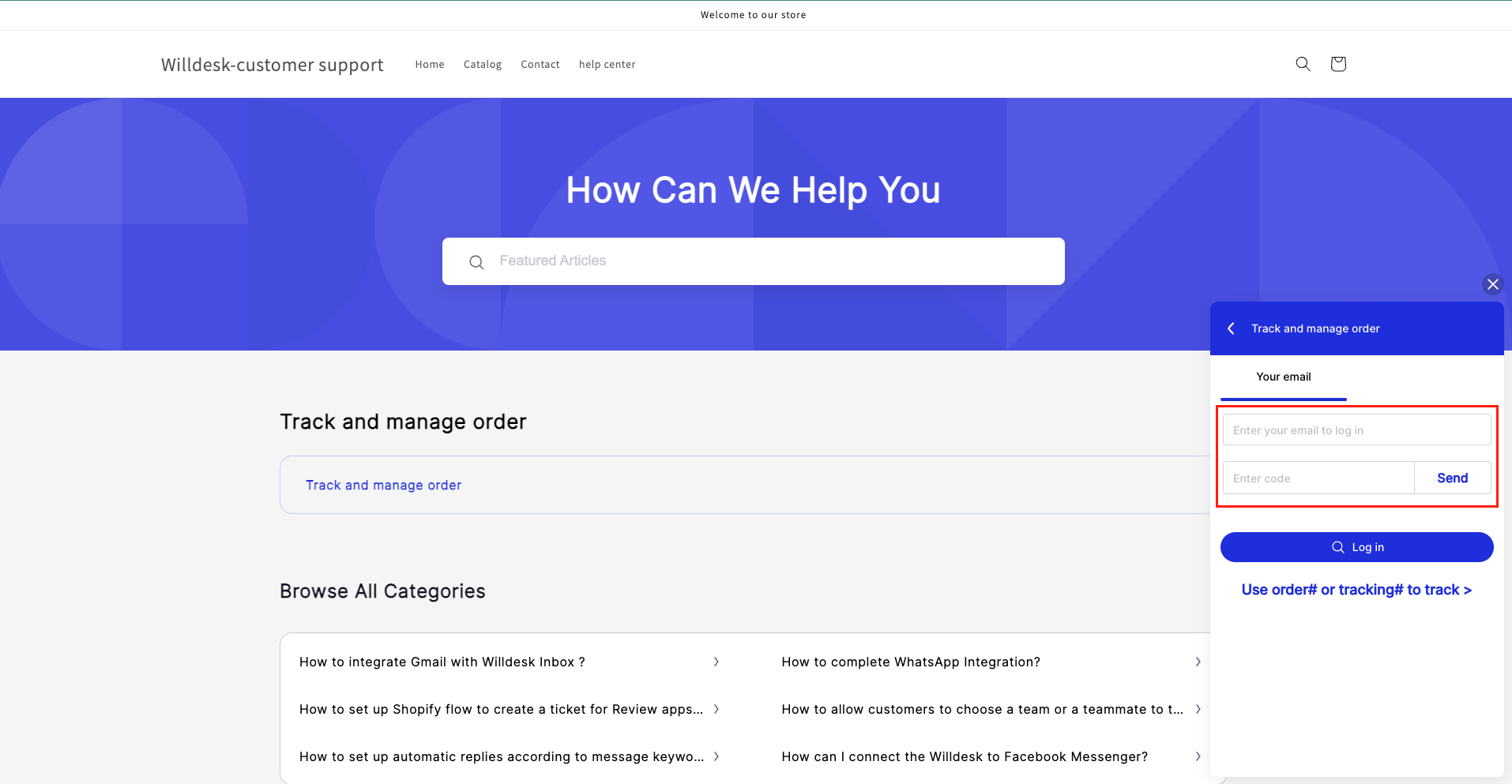This screenshot has height=784, width=1512.
Task: Expand chevron beside Gmail integration article
Action: (x=717, y=662)
